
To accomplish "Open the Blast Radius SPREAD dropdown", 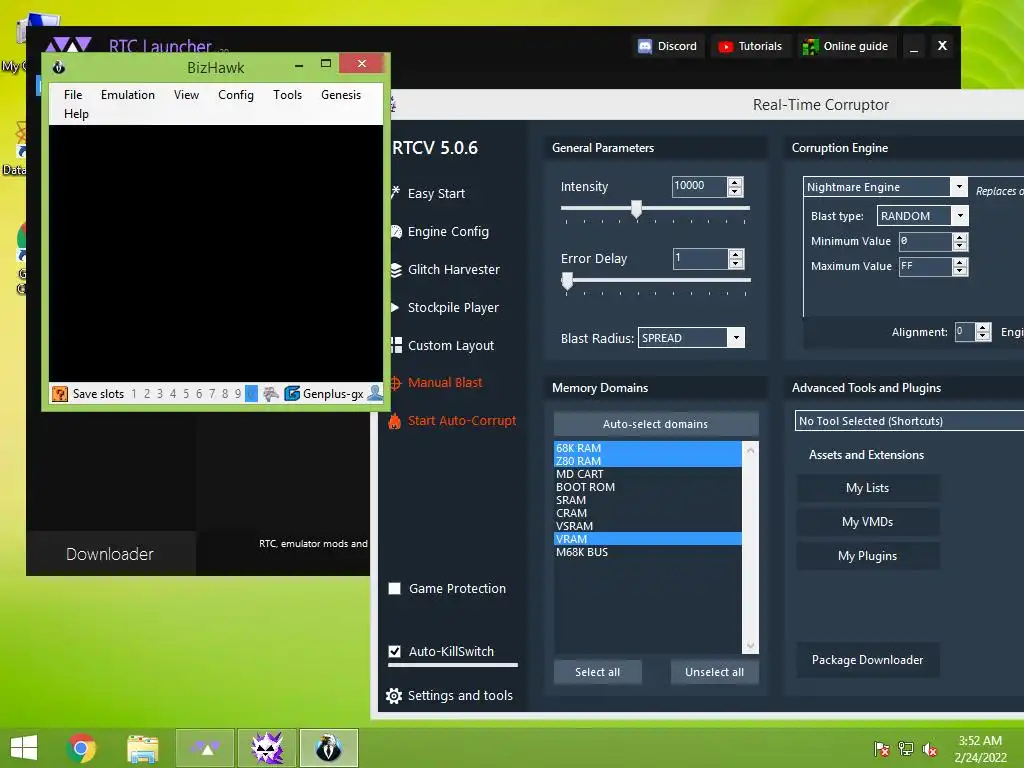I will [736, 338].
